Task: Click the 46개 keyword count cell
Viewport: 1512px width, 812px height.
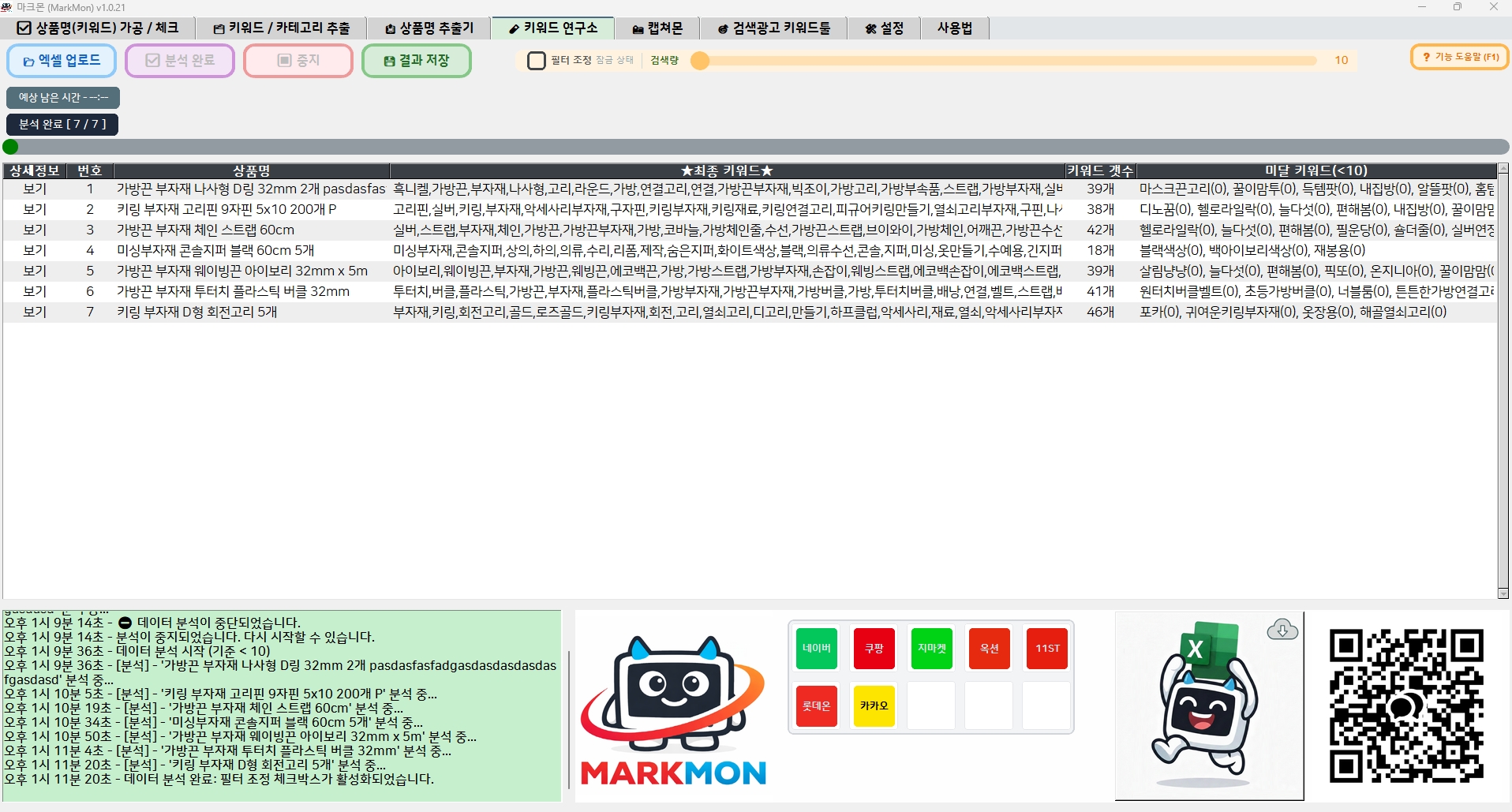Action: (1100, 312)
